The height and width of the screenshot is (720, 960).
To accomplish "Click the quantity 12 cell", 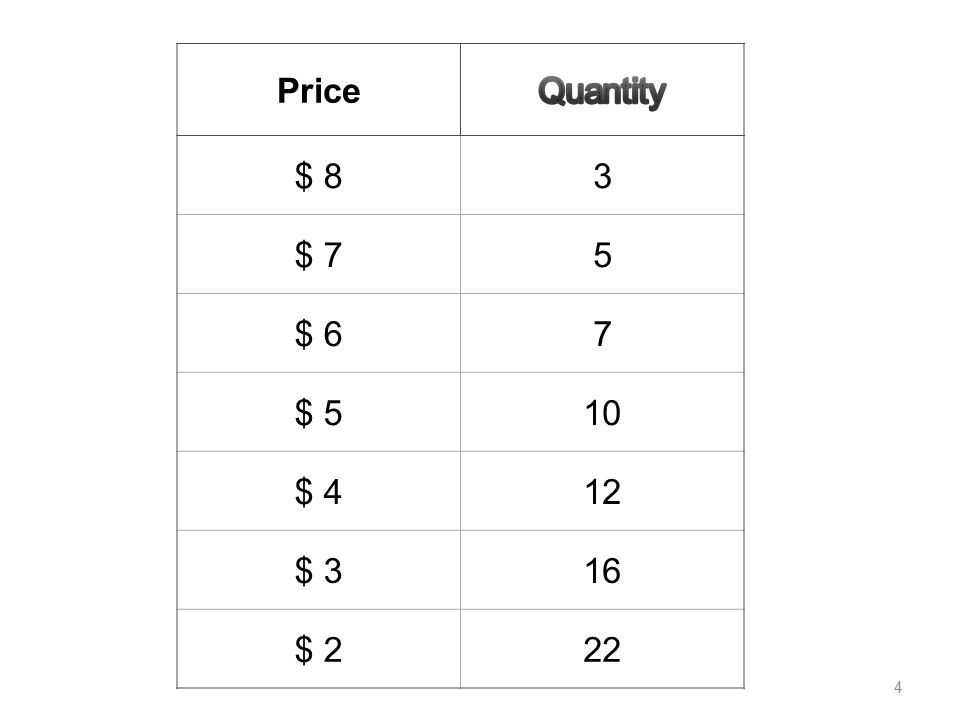I will point(602,491).
